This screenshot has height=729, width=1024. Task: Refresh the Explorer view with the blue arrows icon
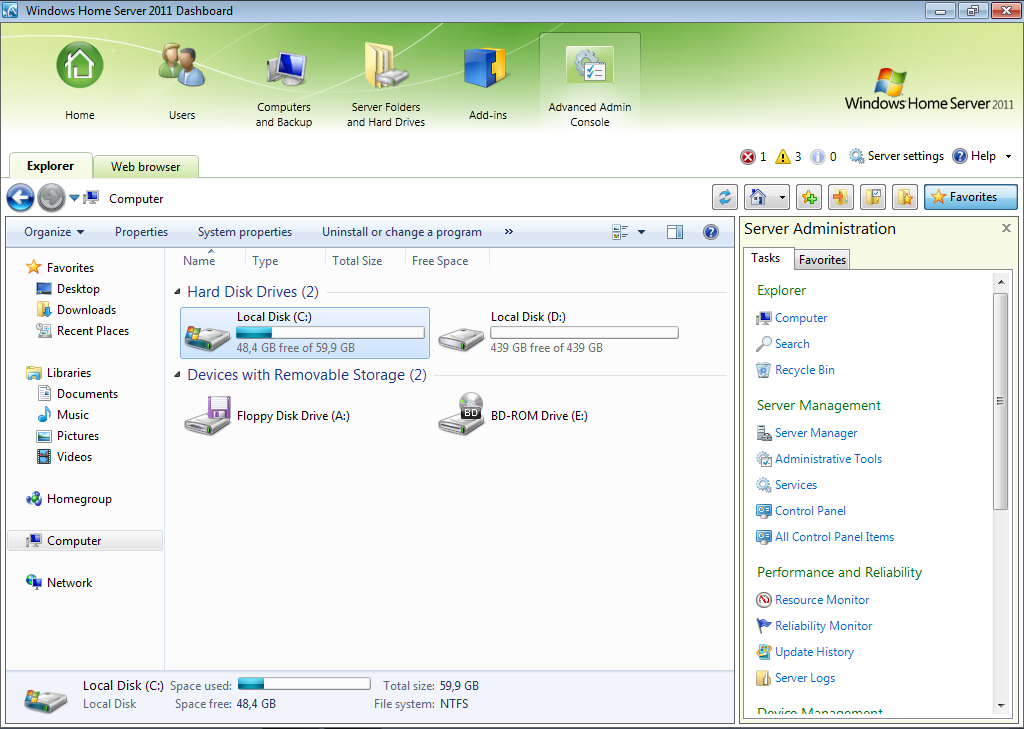point(724,197)
